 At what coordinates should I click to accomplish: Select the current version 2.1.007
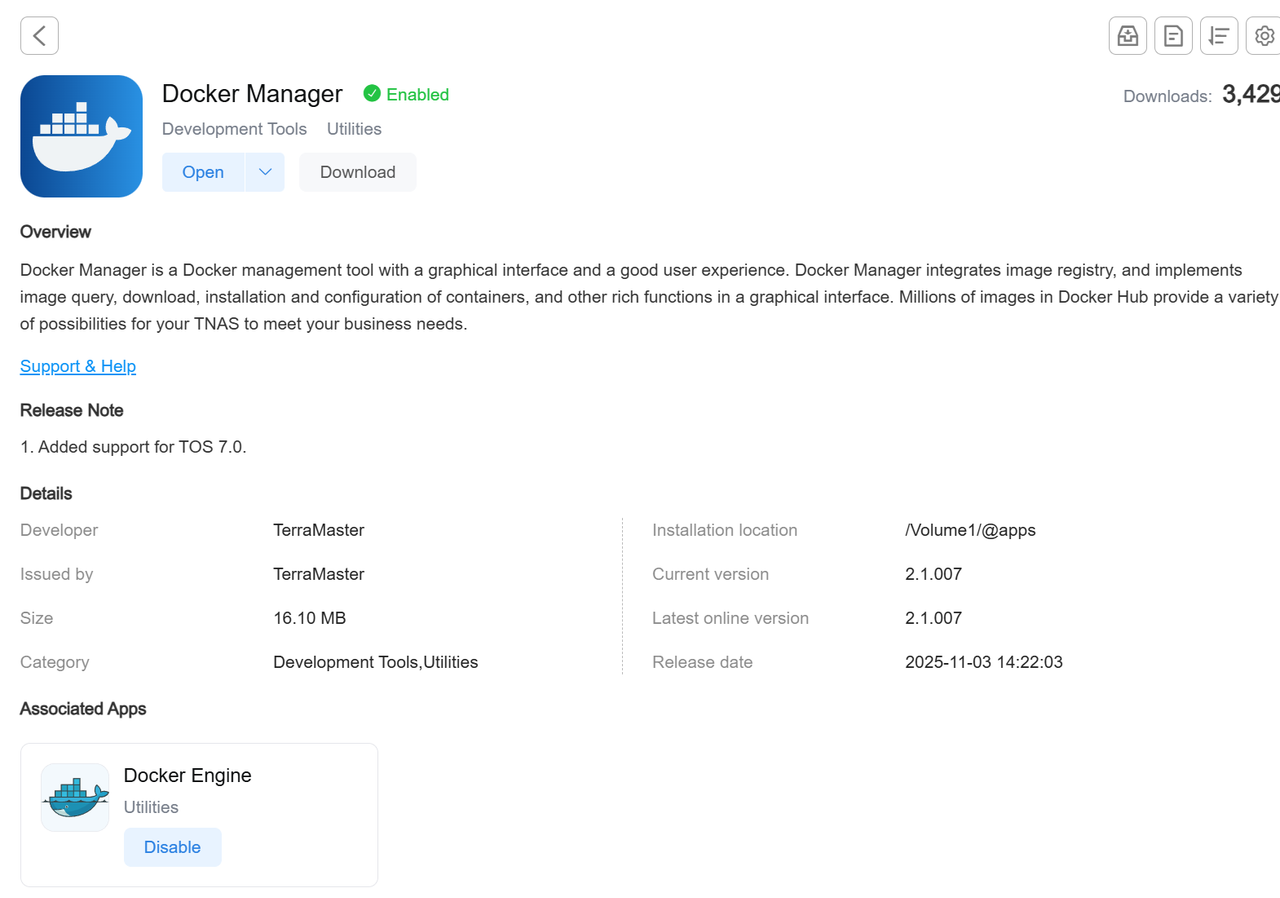tap(933, 574)
